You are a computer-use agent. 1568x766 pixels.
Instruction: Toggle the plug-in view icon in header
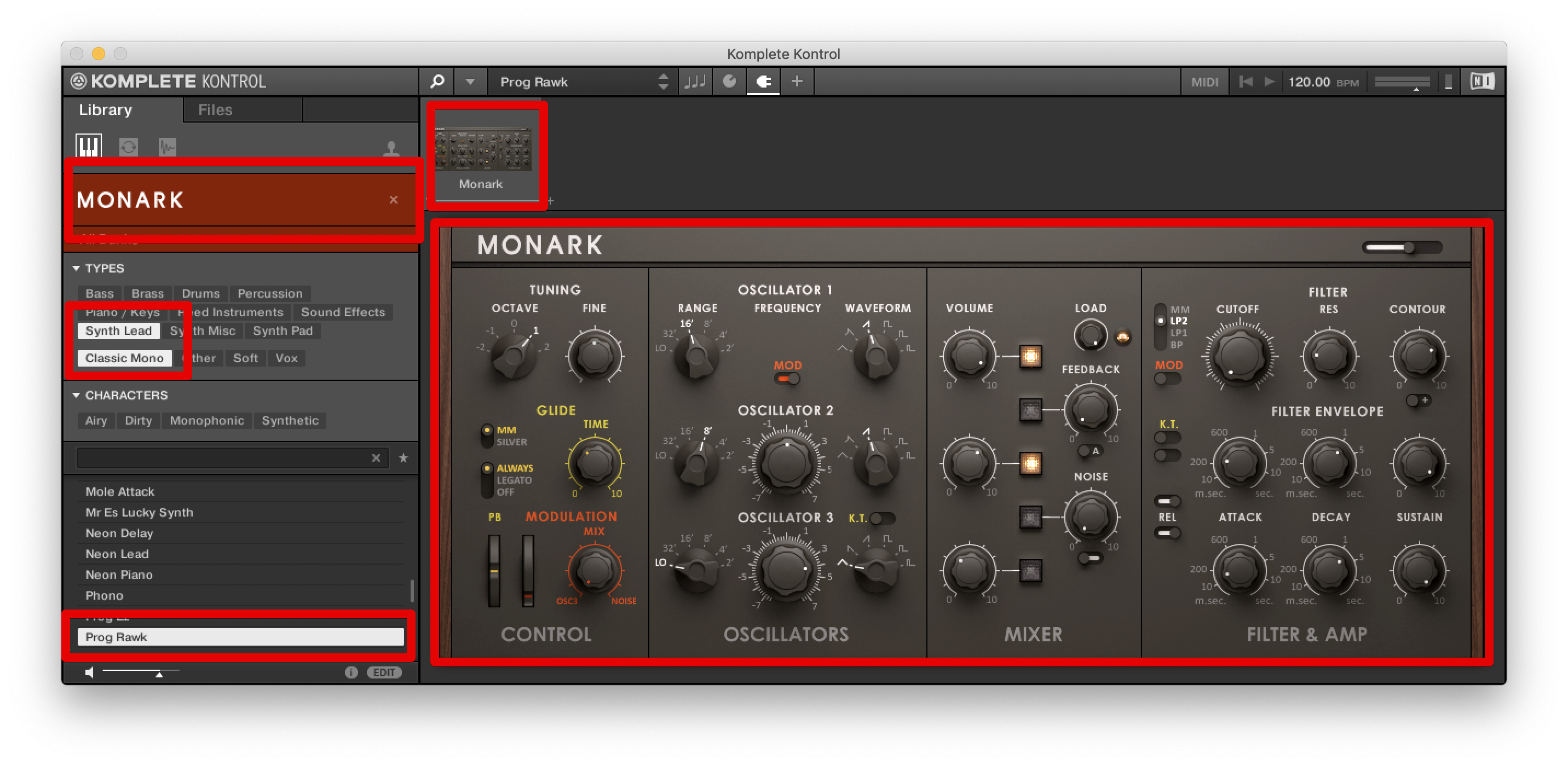[763, 82]
